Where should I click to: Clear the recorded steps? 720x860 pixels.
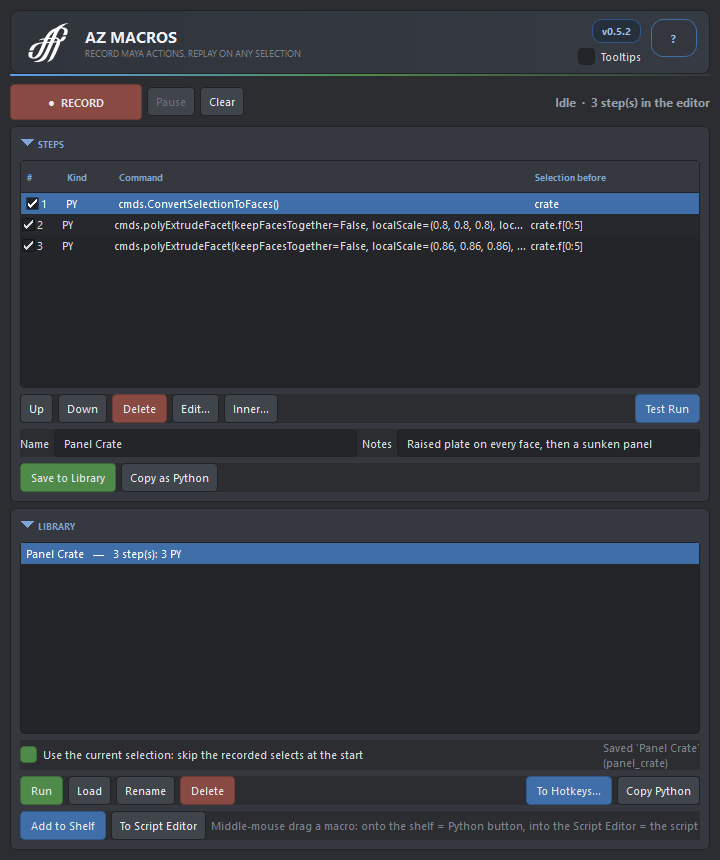(x=222, y=102)
